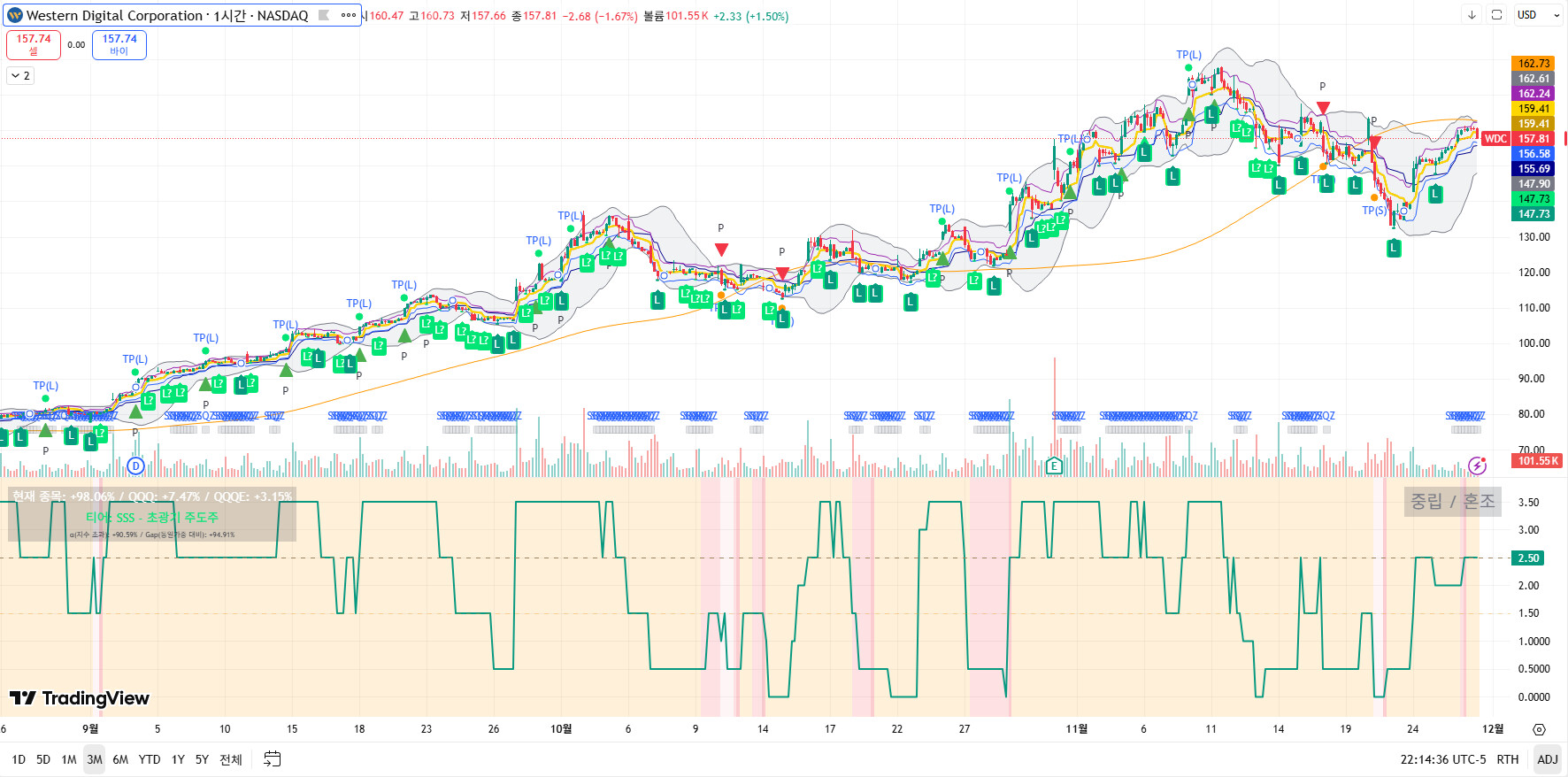Click the TP(S) signal label
Image resolution: width=1568 pixels, height=777 pixels.
[x=1374, y=211]
